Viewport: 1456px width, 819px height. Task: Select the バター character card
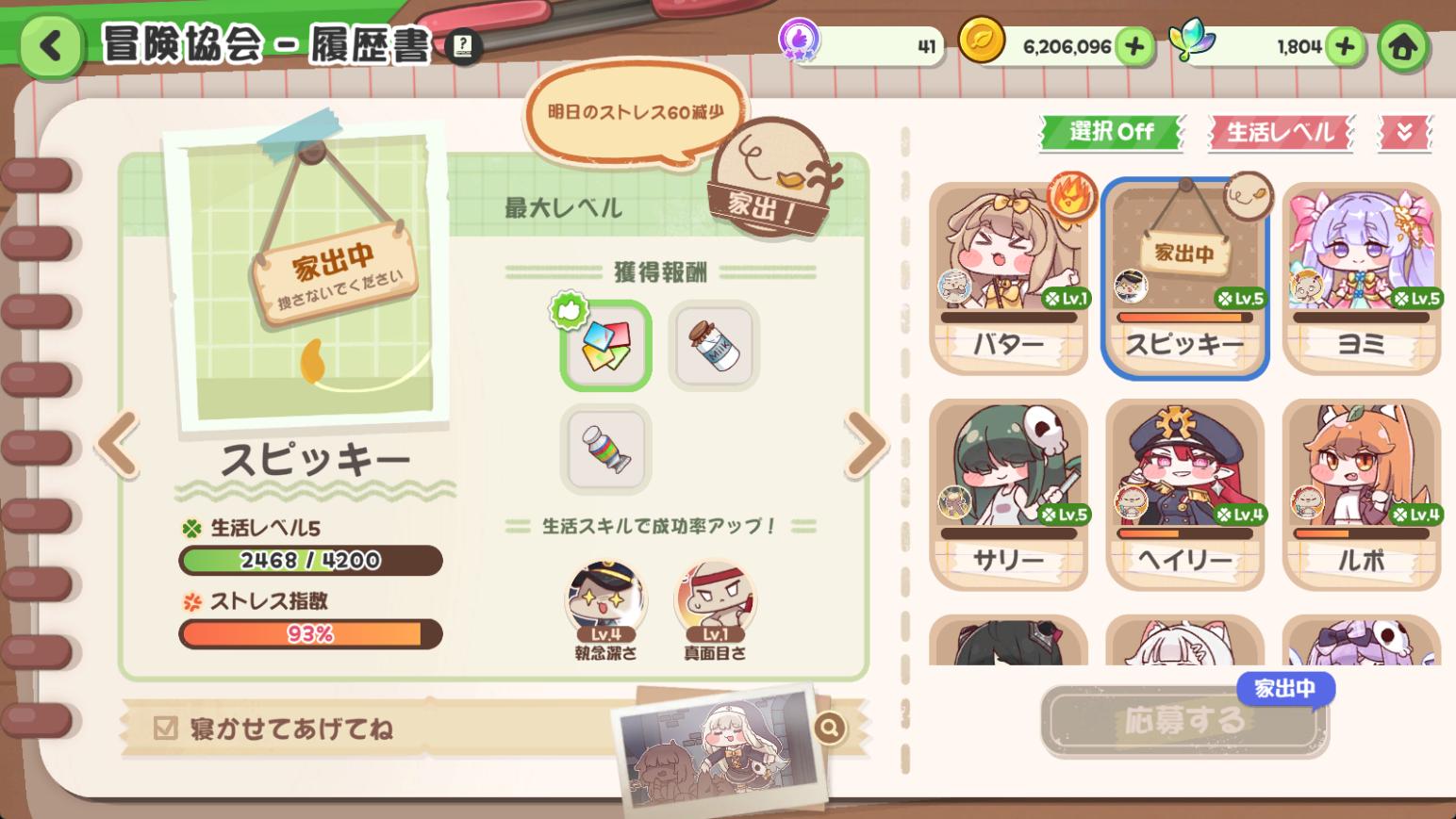(x=1008, y=278)
